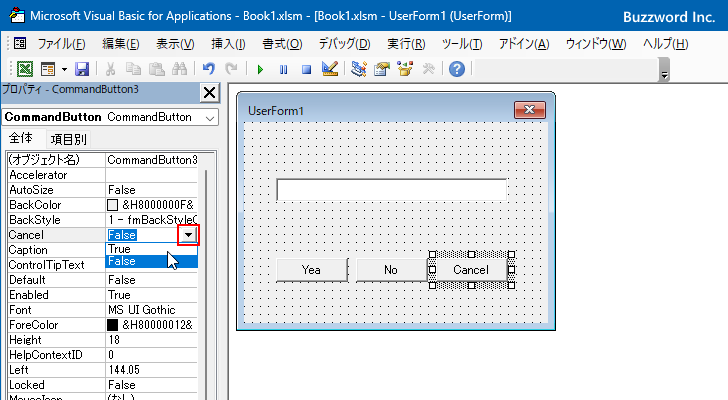728x400 pixels.
Task: Open the Toolbox icon
Action: click(x=428, y=69)
